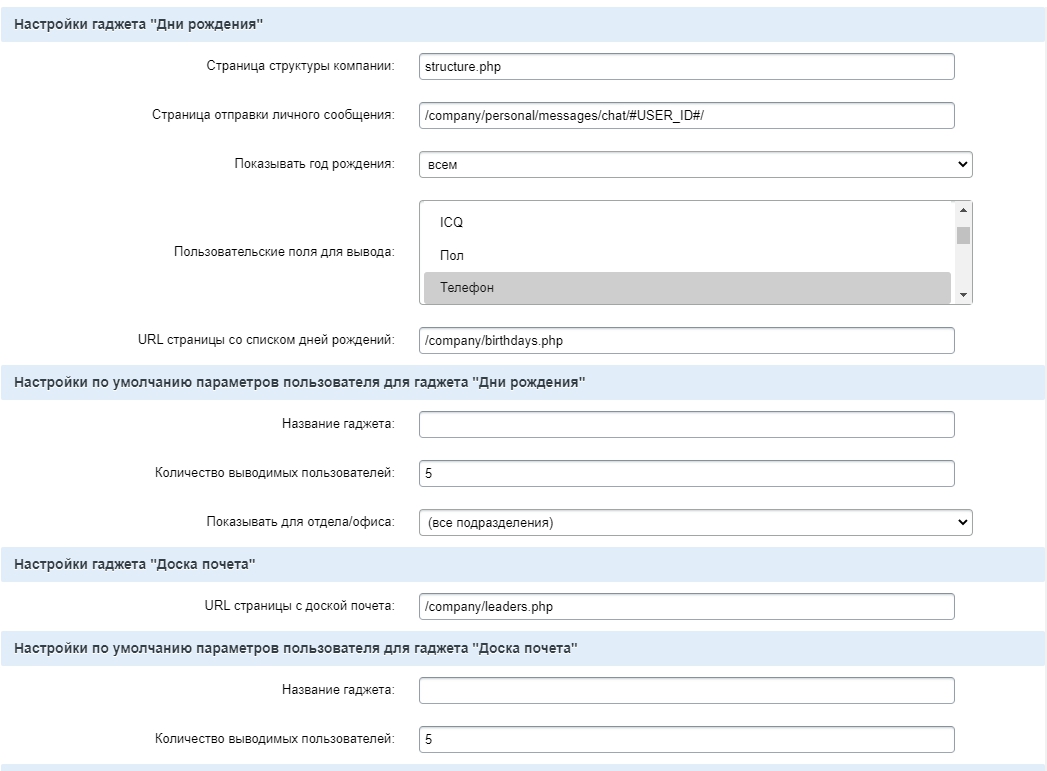Click the listbox scroll up arrow

963,210
